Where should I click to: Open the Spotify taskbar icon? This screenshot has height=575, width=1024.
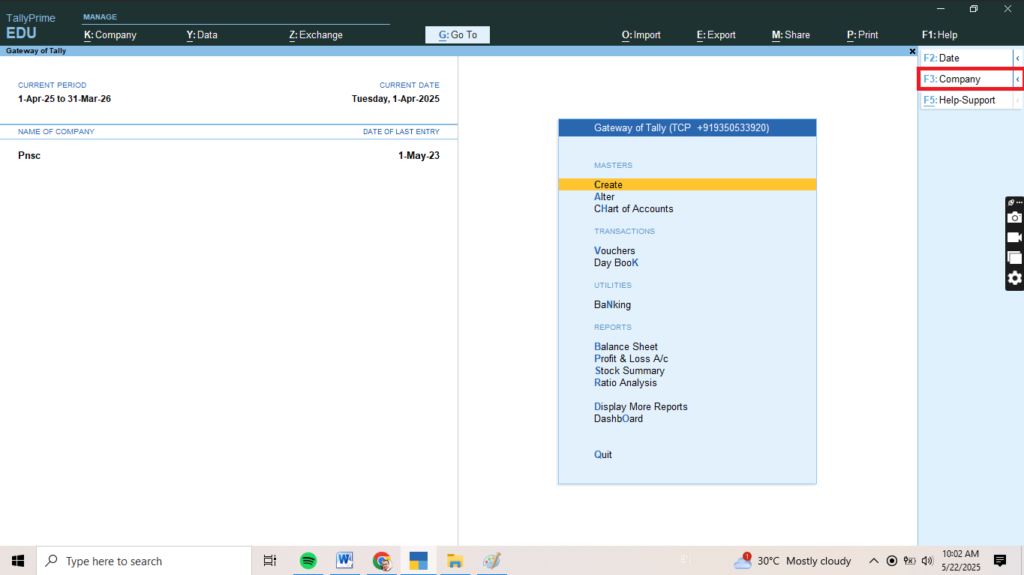[308, 561]
